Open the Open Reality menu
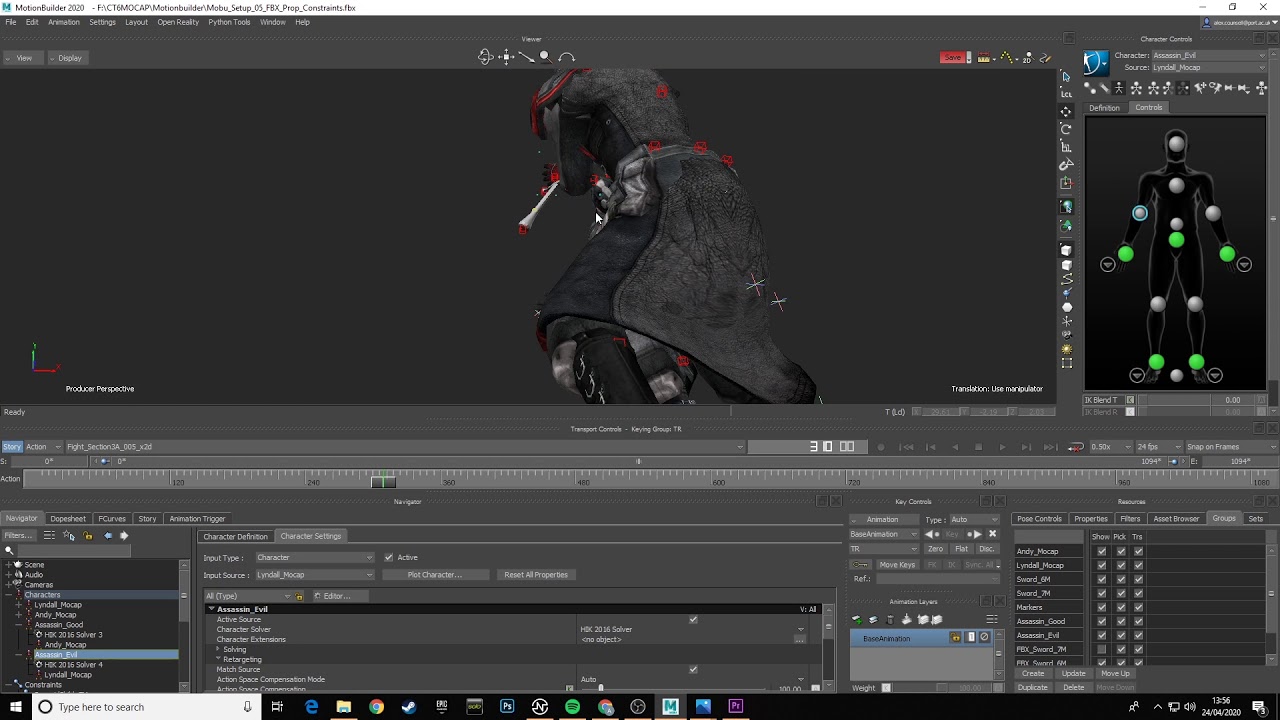 178,22
